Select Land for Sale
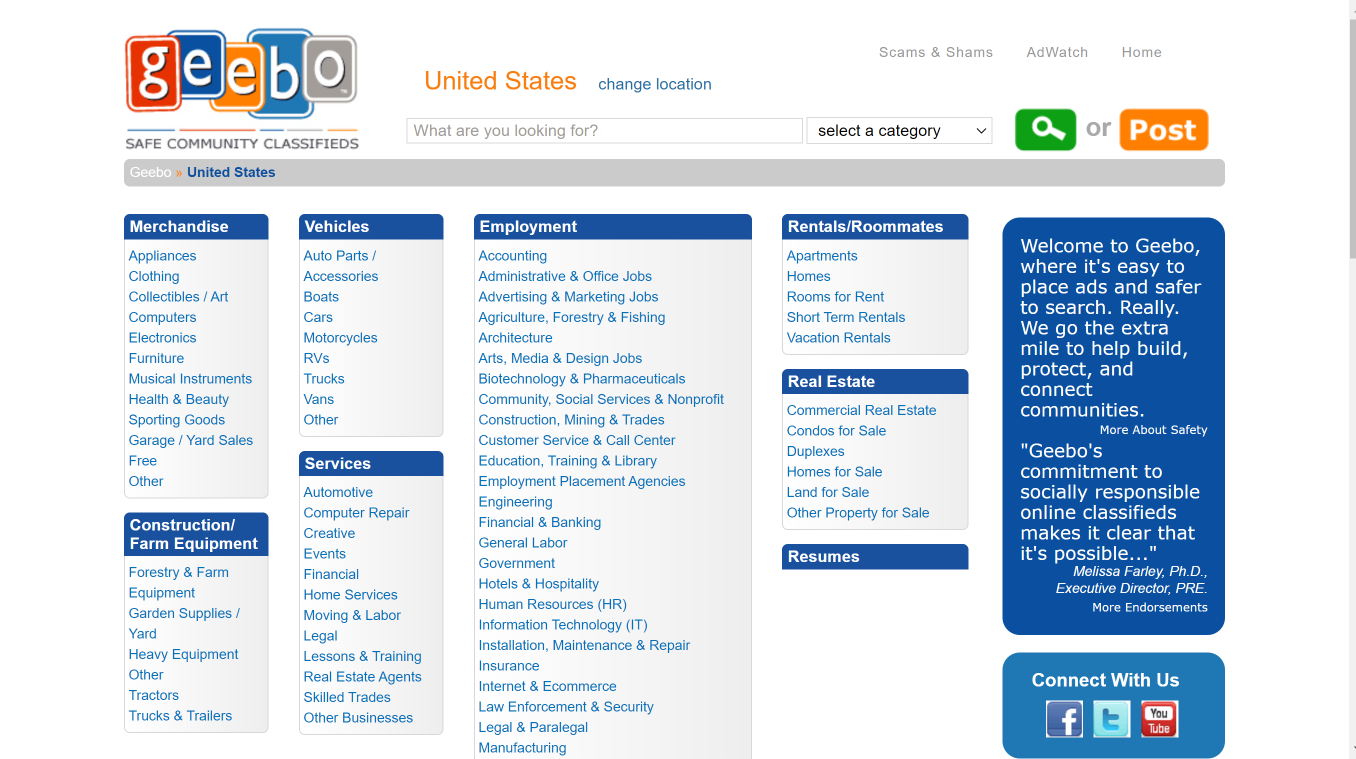The width and height of the screenshot is (1356, 759). (x=828, y=492)
